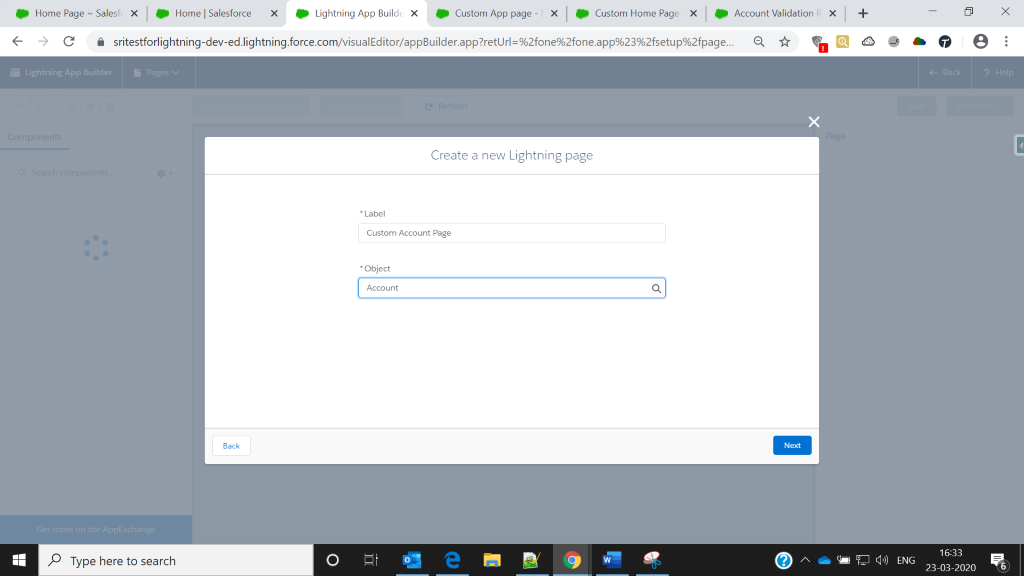Reload the page with browser refresh icon
The image size is (1024, 576).
click(69, 42)
